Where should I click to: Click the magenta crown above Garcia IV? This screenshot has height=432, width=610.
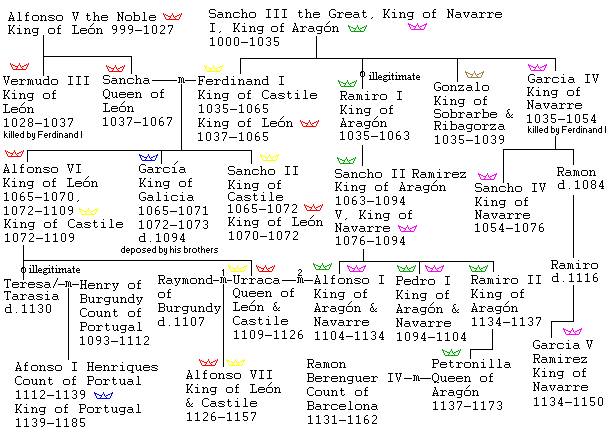(537, 69)
